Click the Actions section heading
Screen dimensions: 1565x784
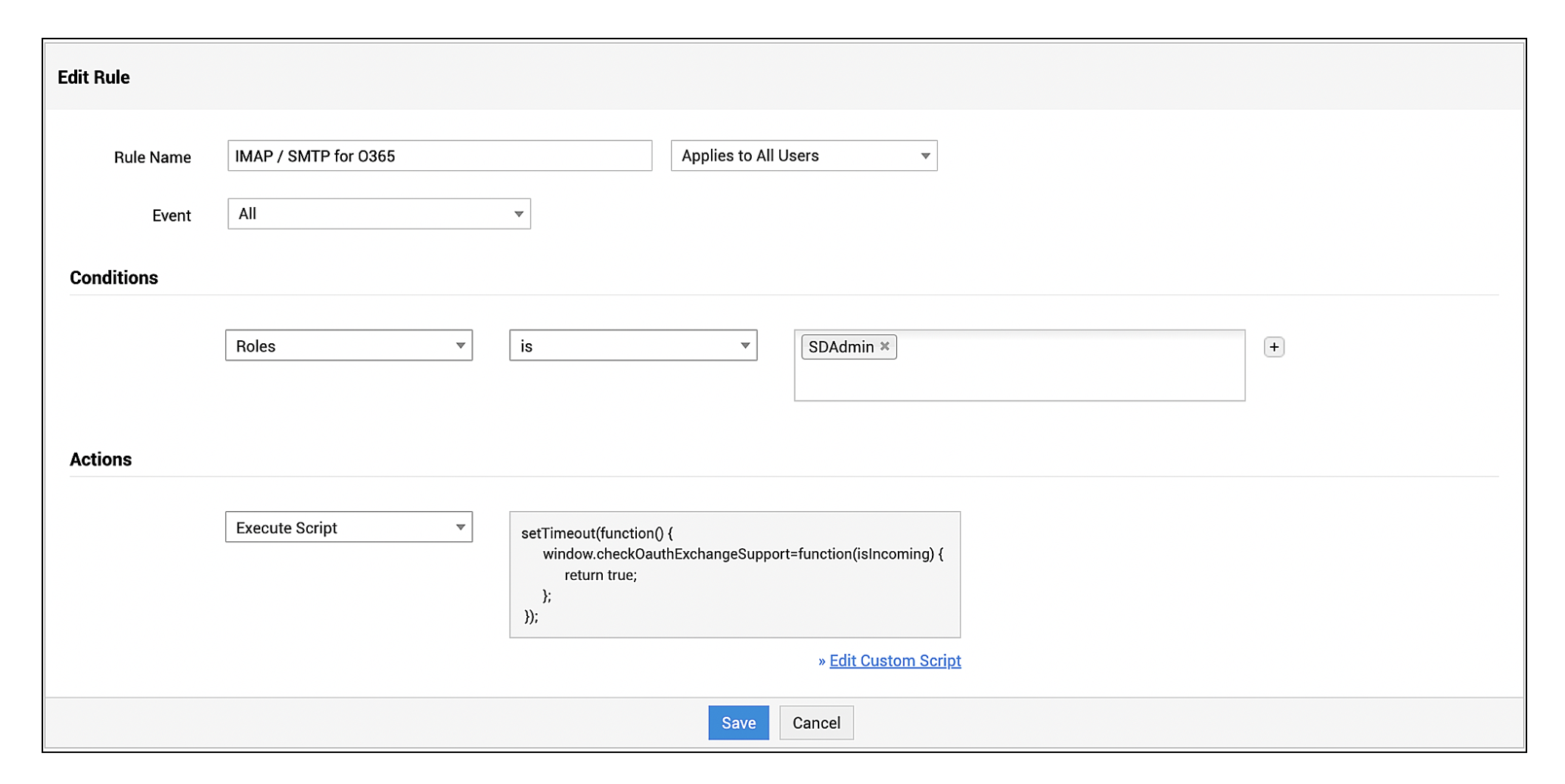tap(101, 460)
